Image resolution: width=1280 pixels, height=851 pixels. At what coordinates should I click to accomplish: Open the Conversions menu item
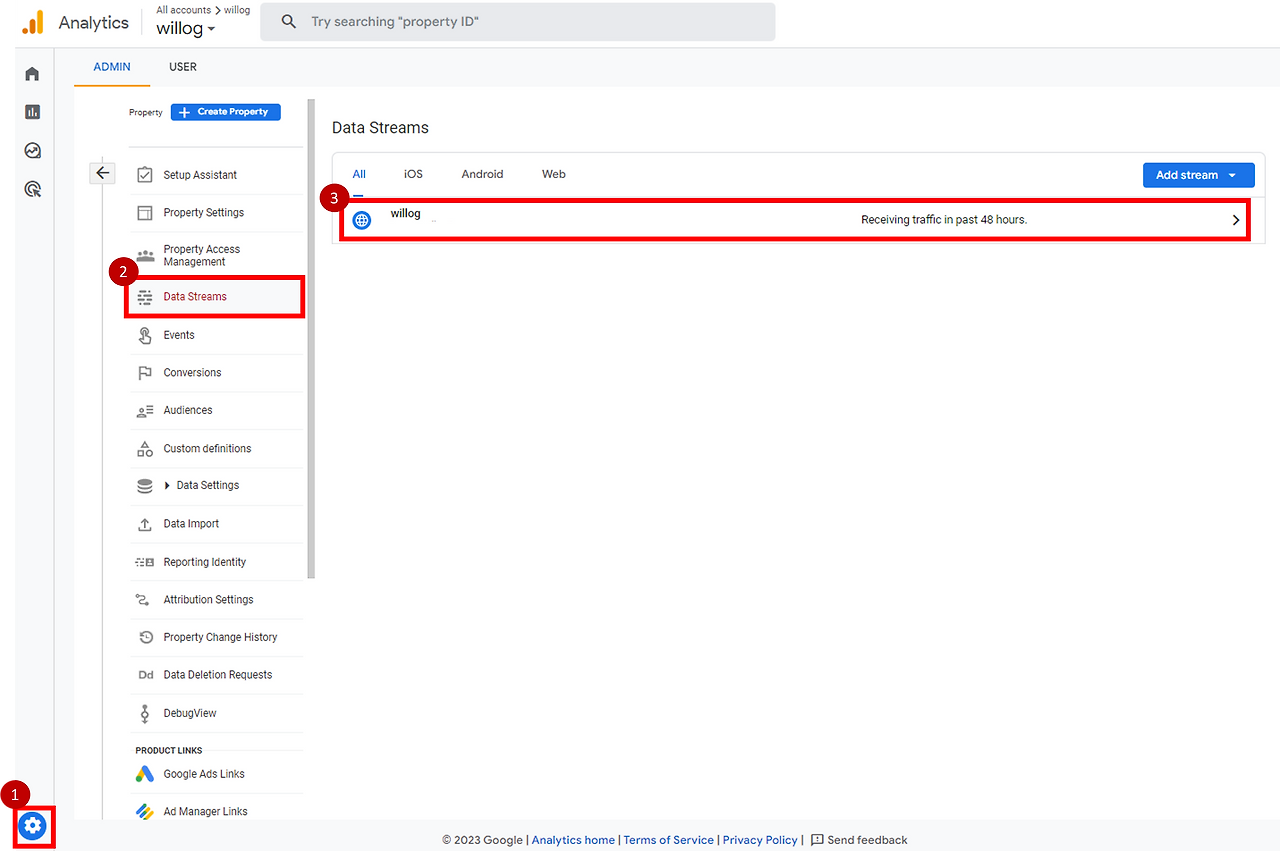click(193, 373)
